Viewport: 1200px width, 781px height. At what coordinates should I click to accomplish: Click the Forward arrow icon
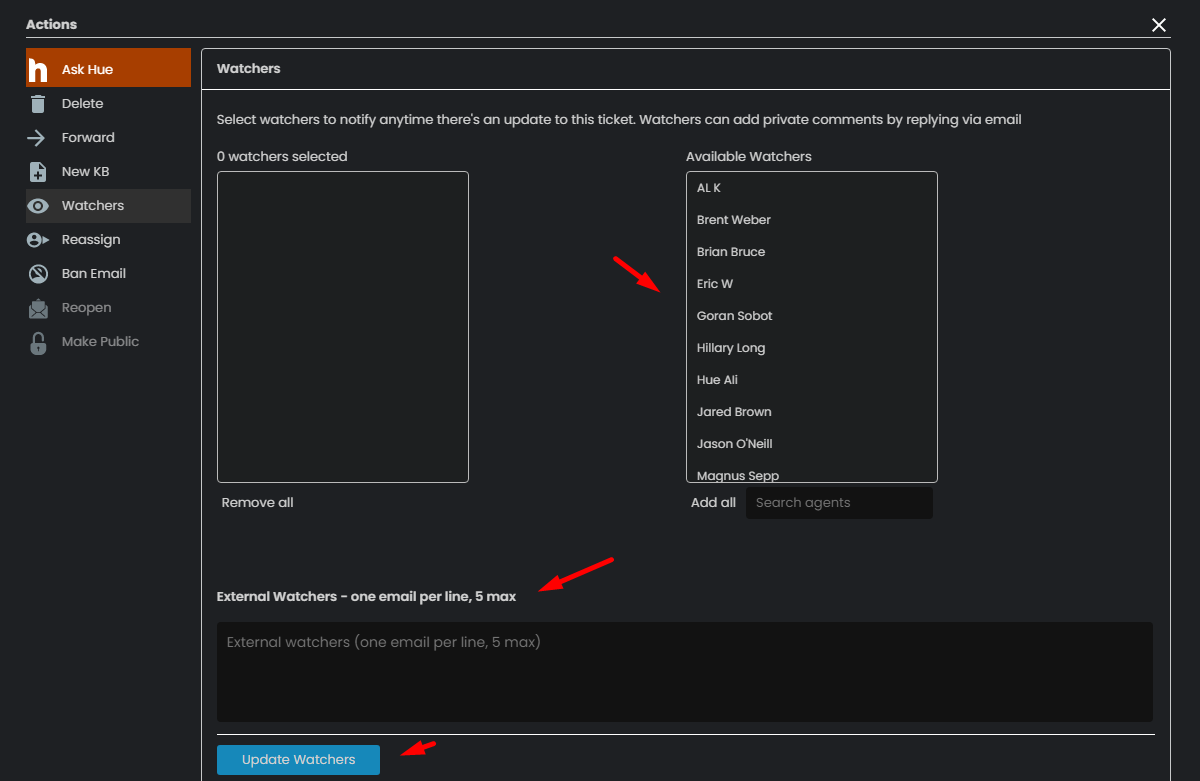pyautogui.click(x=38, y=138)
